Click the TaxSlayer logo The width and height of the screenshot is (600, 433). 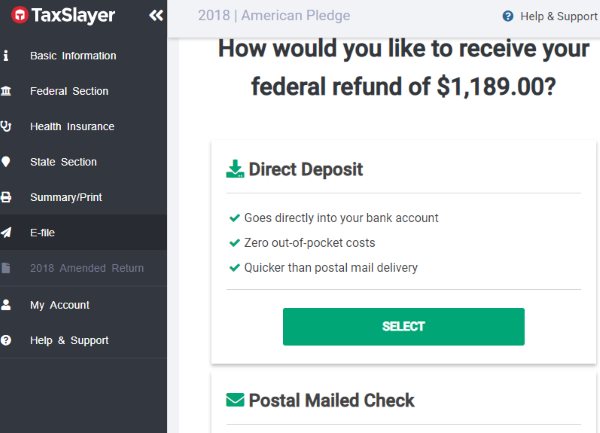[x=63, y=16]
